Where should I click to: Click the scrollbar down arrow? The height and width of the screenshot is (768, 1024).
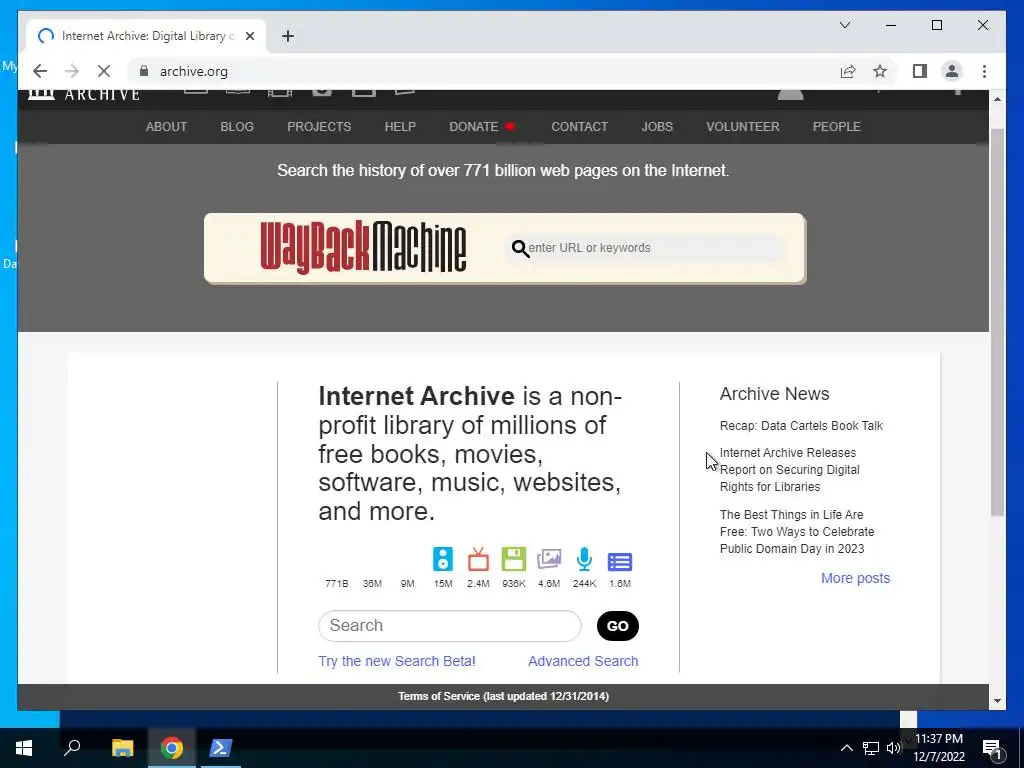(997, 701)
